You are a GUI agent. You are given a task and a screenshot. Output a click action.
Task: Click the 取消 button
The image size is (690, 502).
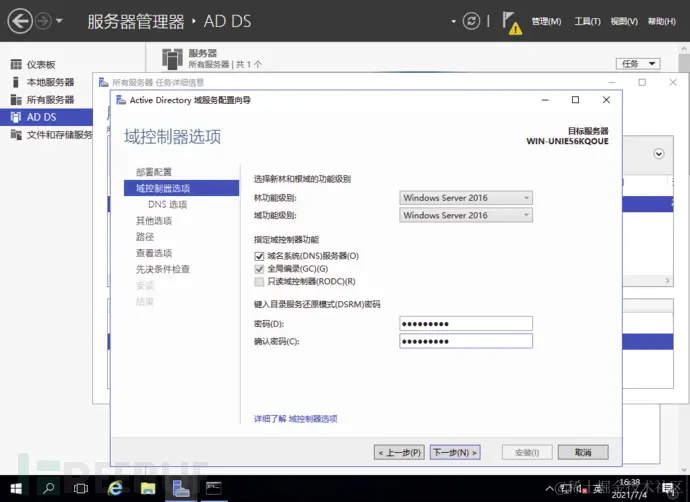(x=583, y=452)
